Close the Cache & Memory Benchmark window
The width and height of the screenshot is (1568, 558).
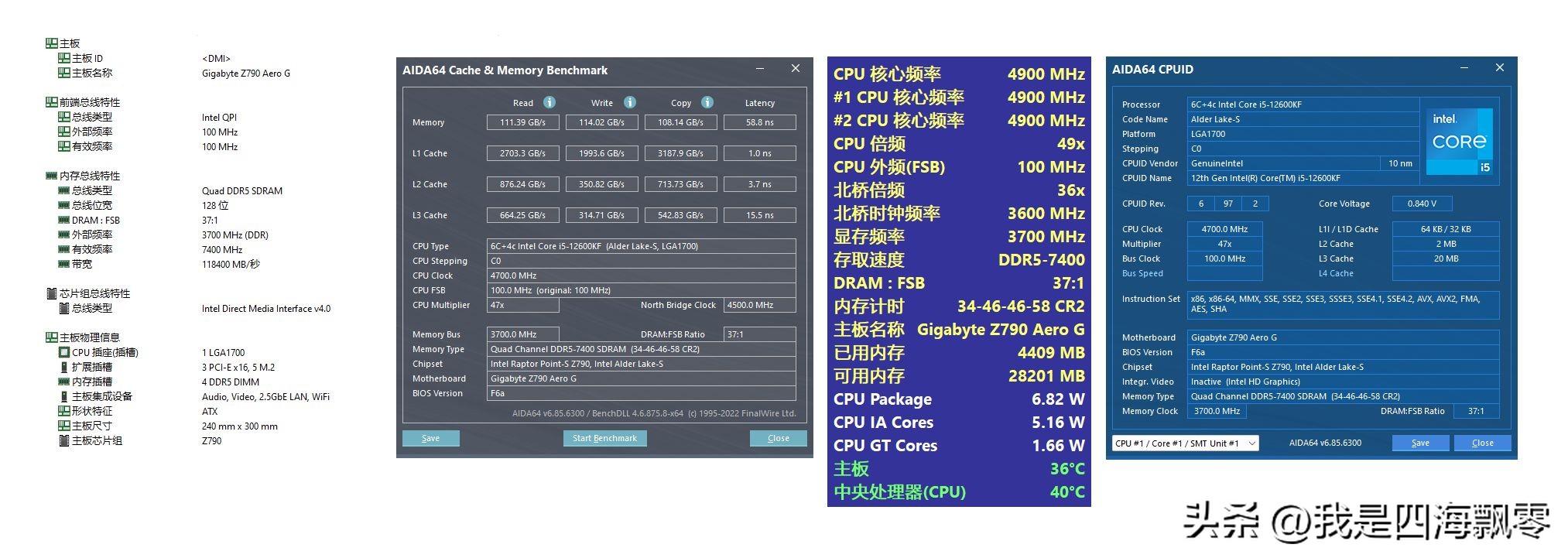coord(795,69)
